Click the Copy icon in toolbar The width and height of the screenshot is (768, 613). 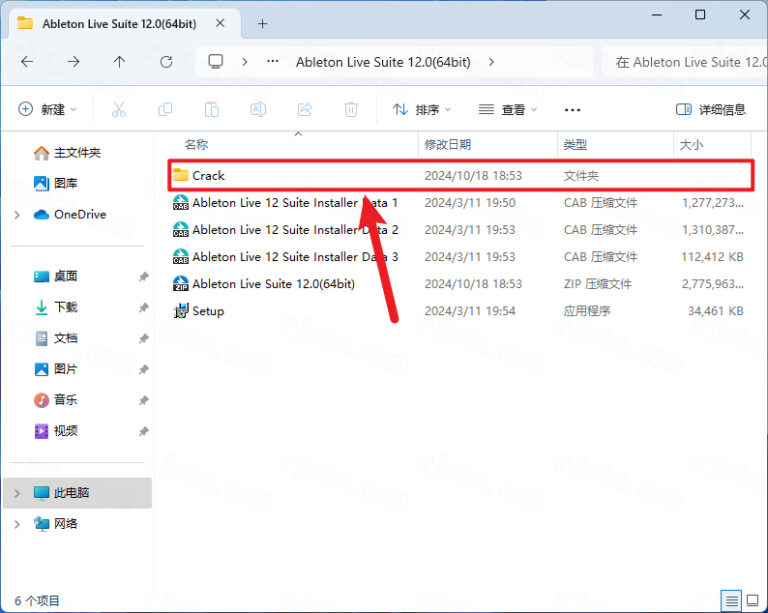[165, 109]
